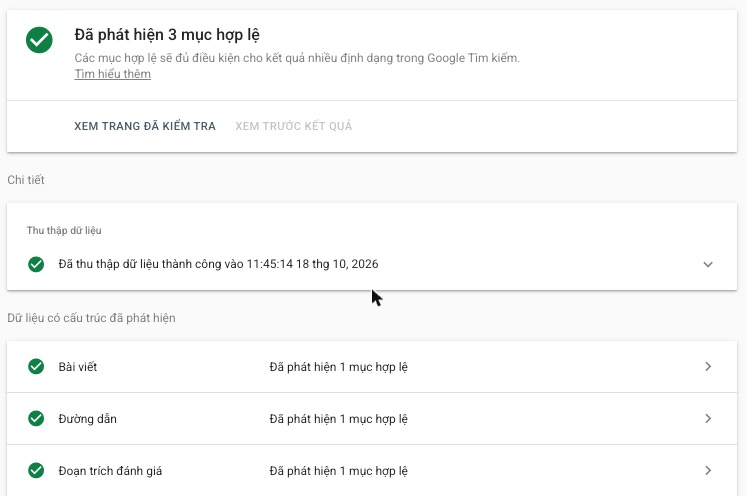This screenshot has width=746, height=496.
Task: Click green check icon beside crawl success message
Action: 36,264
